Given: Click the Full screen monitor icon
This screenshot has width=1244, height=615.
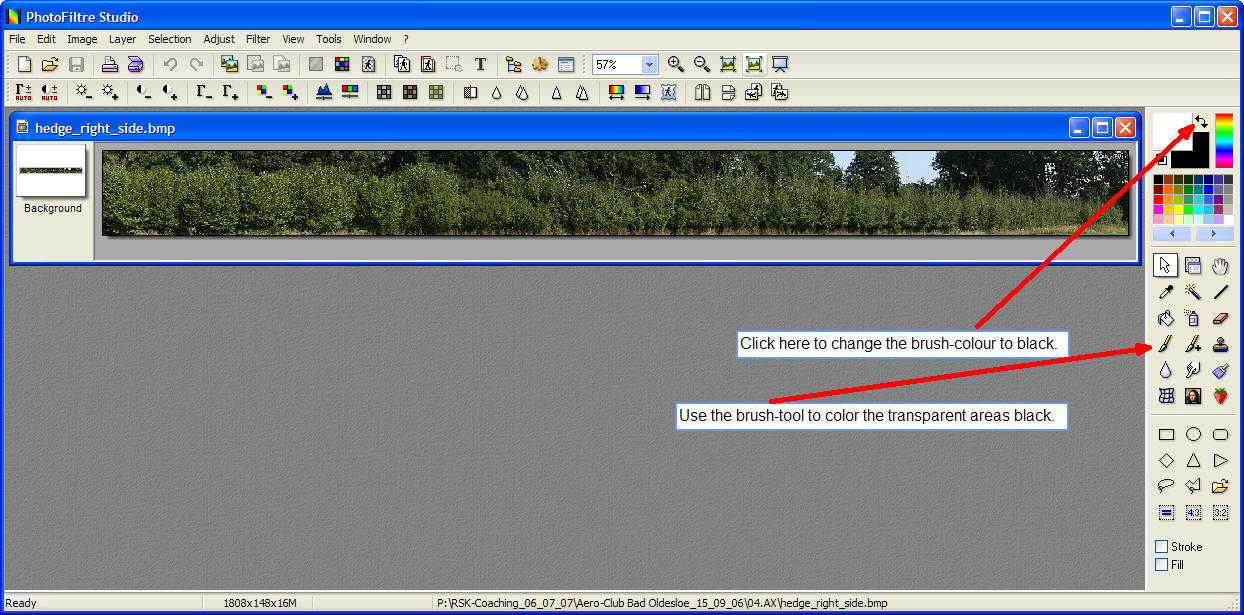Looking at the screenshot, I should coord(781,64).
